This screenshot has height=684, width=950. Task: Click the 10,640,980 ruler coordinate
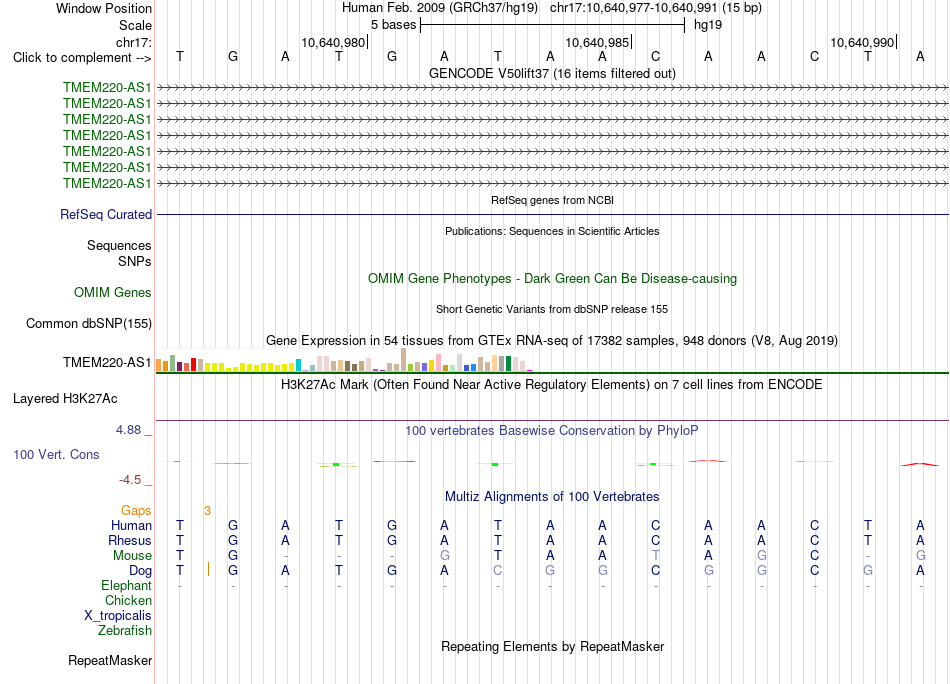click(333, 42)
